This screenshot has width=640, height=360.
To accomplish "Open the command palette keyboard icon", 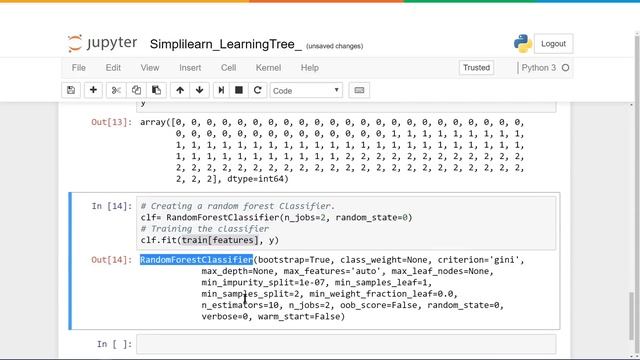I will 359,90.
